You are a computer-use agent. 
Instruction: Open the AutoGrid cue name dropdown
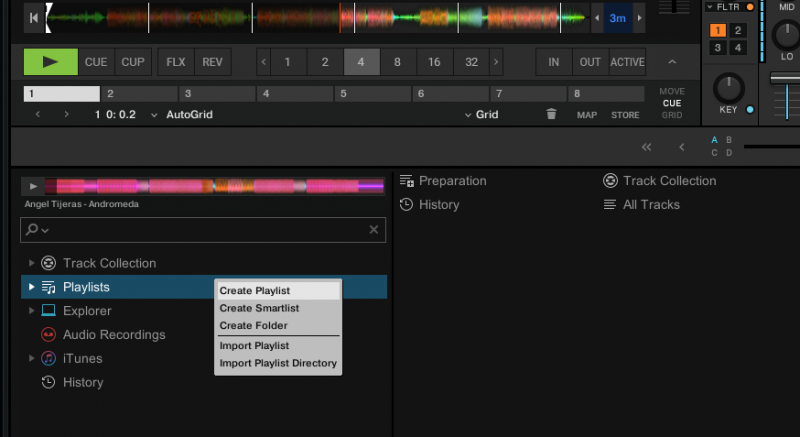(154, 115)
